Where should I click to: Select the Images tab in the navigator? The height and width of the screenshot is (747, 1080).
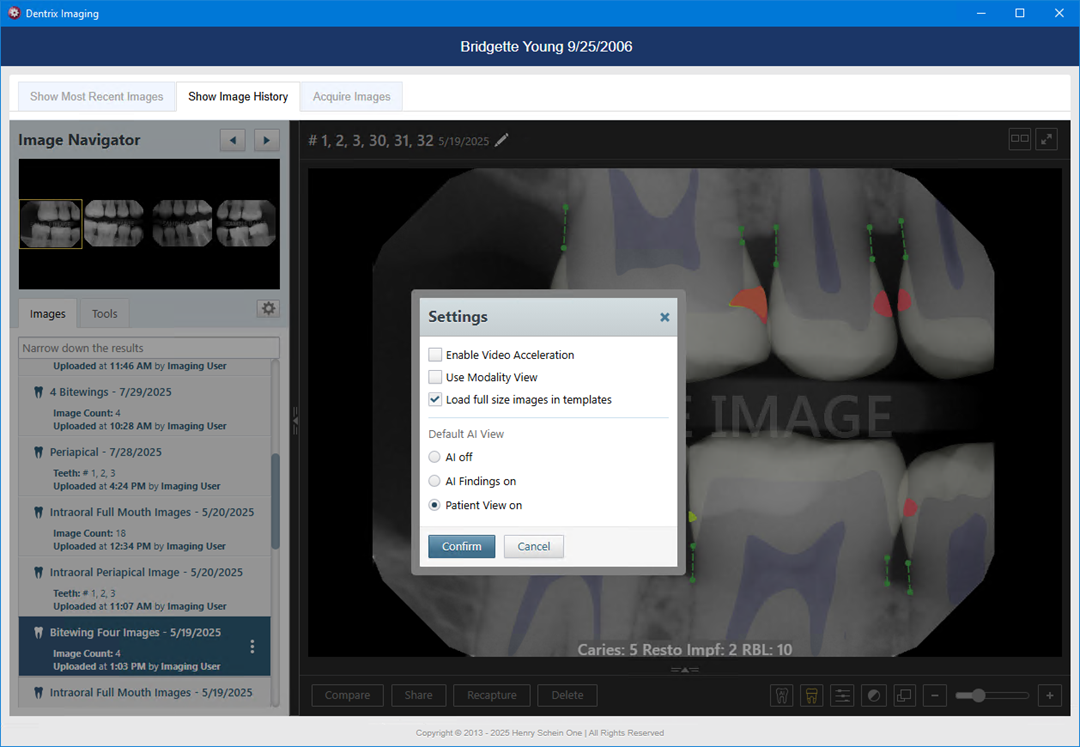click(48, 314)
